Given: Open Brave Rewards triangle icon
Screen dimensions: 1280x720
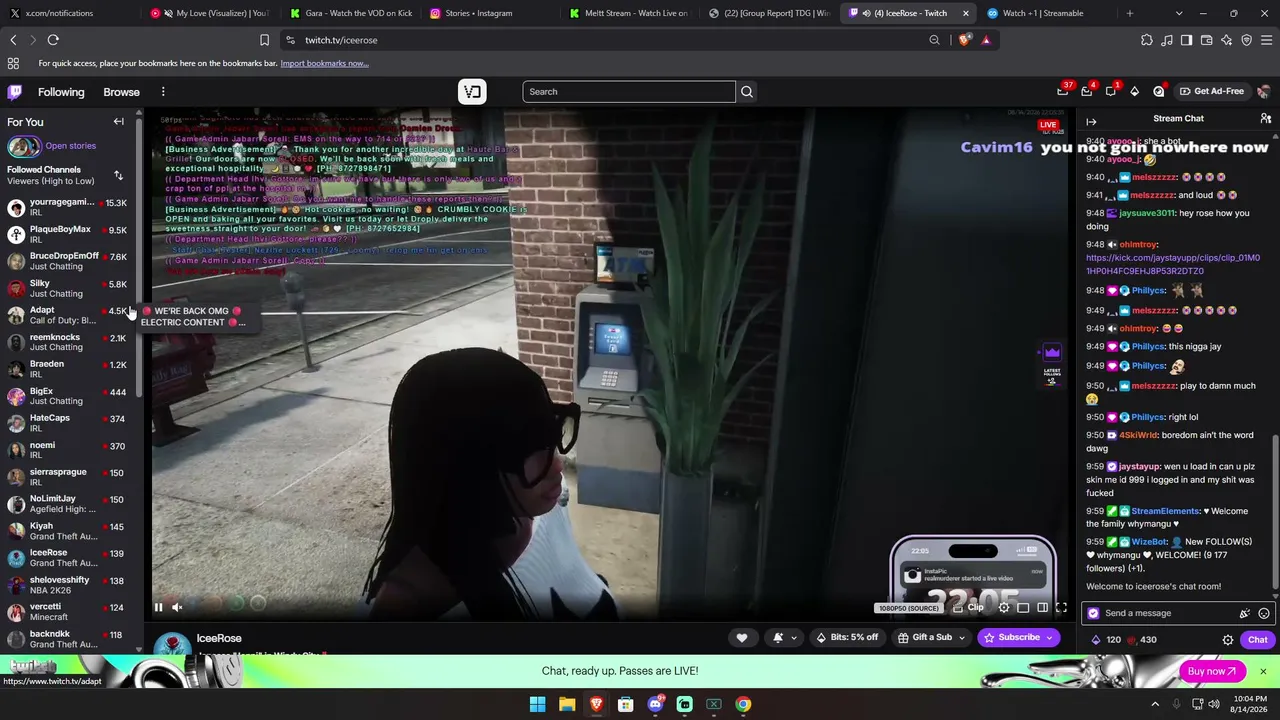Looking at the screenshot, I should [x=986, y=40].
